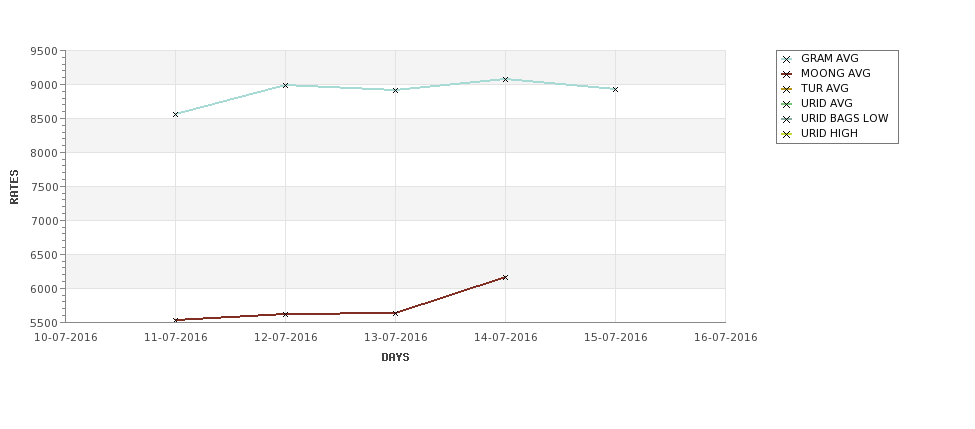Click the MOONG AVG legend marker icon
This screenshot has width=975, height=429.
[x=787, y=74]
